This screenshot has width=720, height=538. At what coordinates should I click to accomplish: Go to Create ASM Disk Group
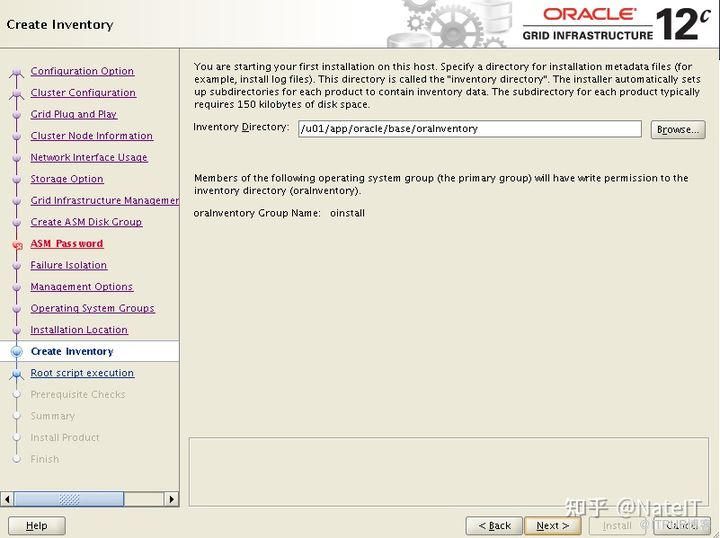86,222
